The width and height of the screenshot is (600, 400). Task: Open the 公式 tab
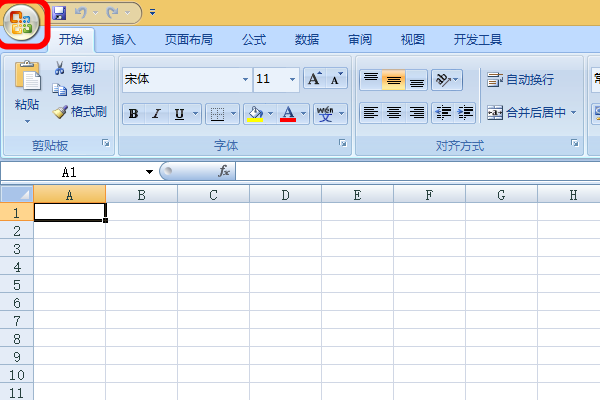[254, 39]
